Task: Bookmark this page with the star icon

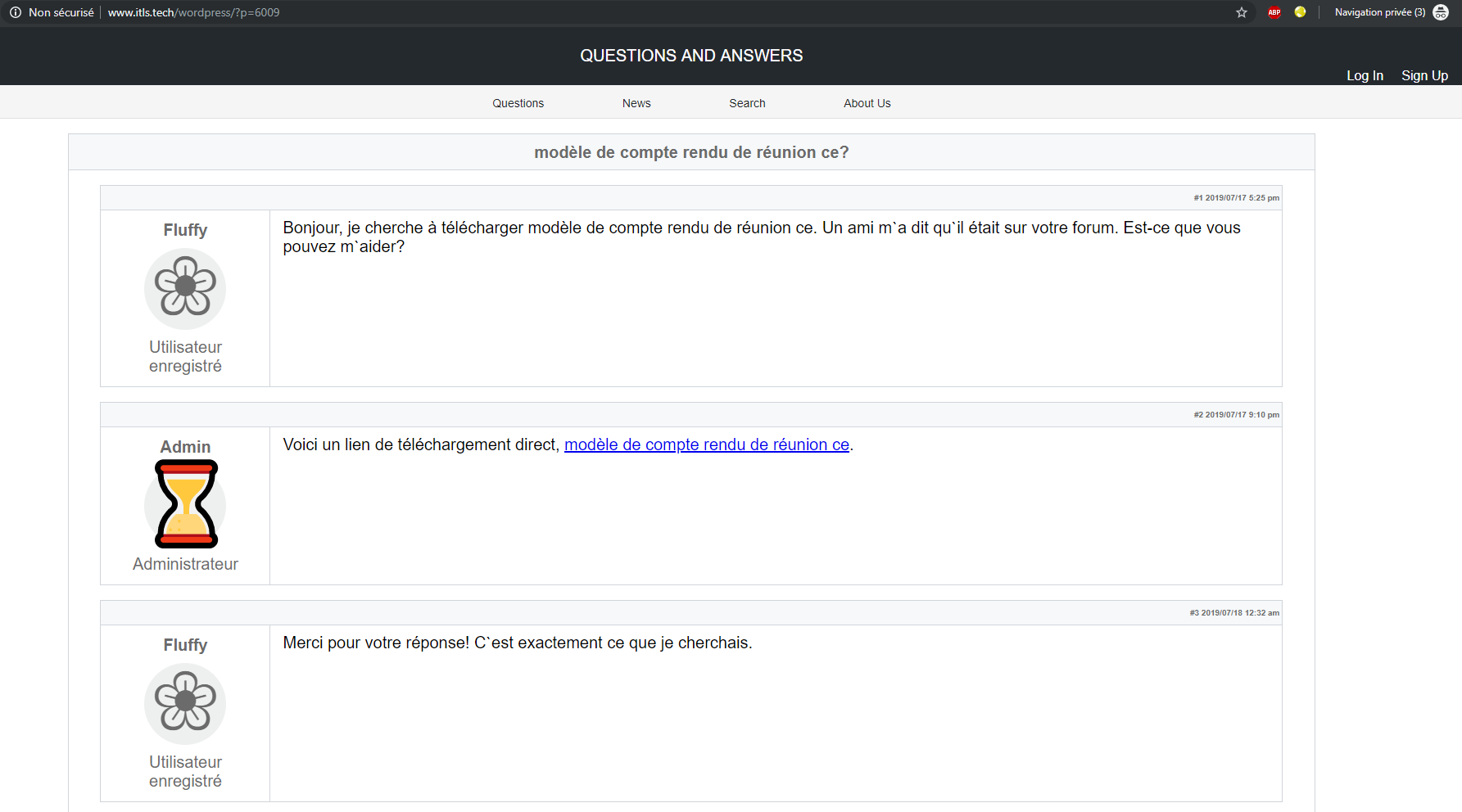Action: coord(1242,12)
